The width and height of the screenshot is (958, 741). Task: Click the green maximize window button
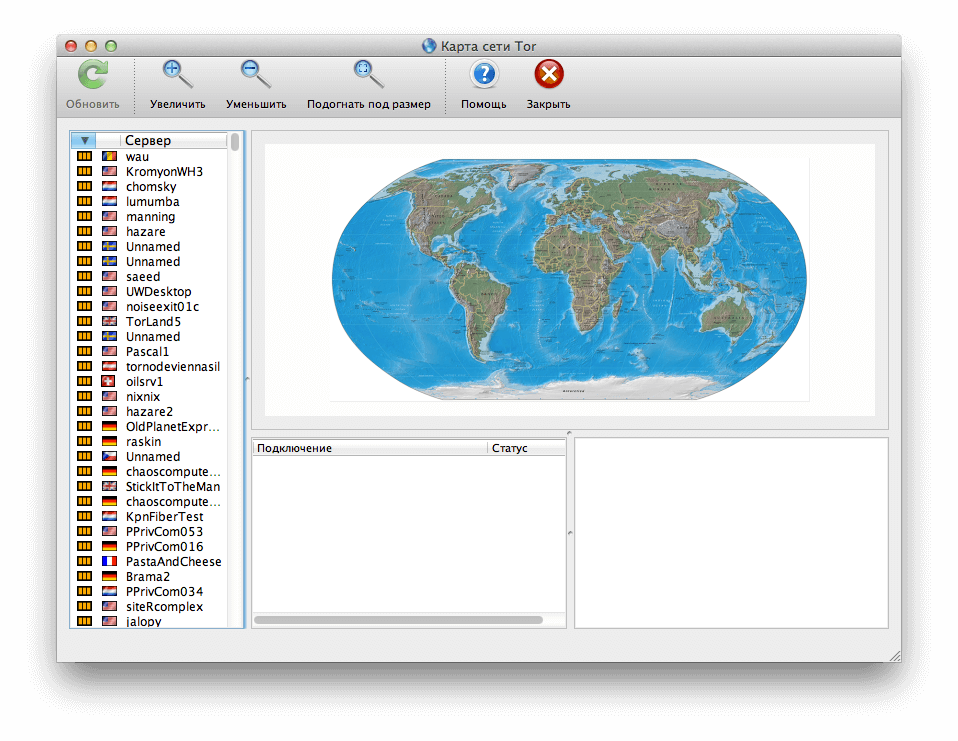111,46
